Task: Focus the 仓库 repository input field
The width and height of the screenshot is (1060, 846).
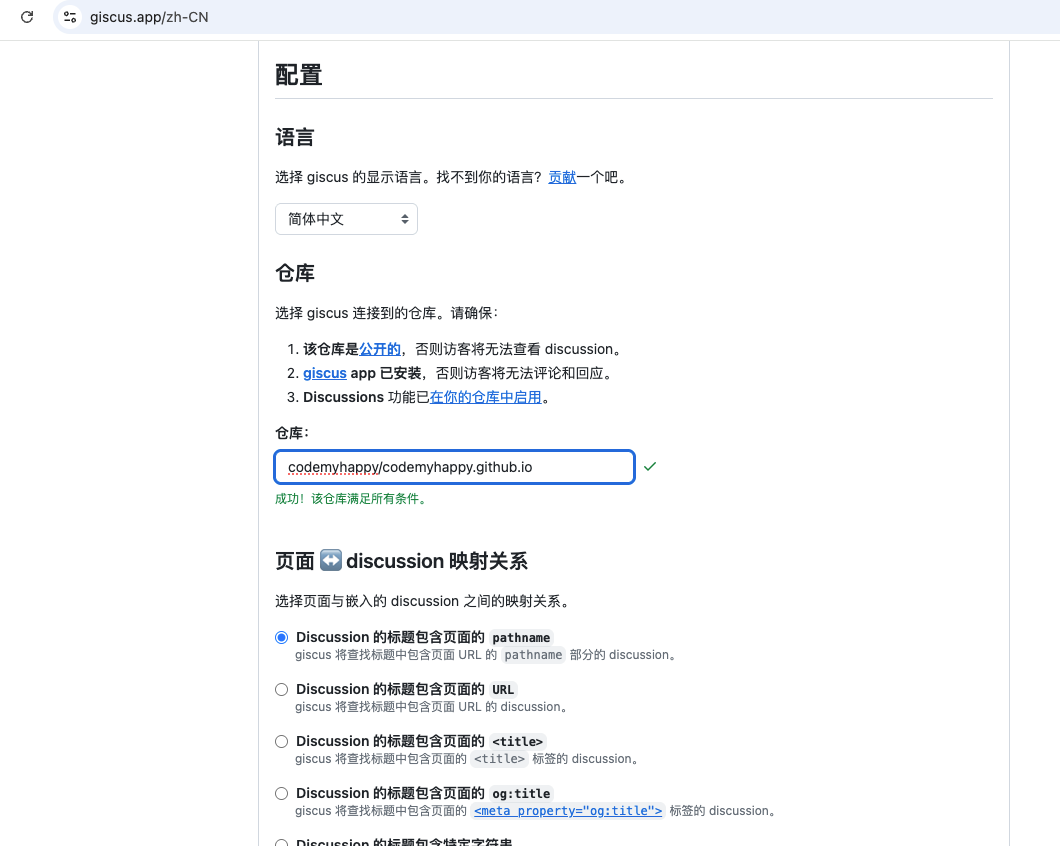Action: [454, 467]
